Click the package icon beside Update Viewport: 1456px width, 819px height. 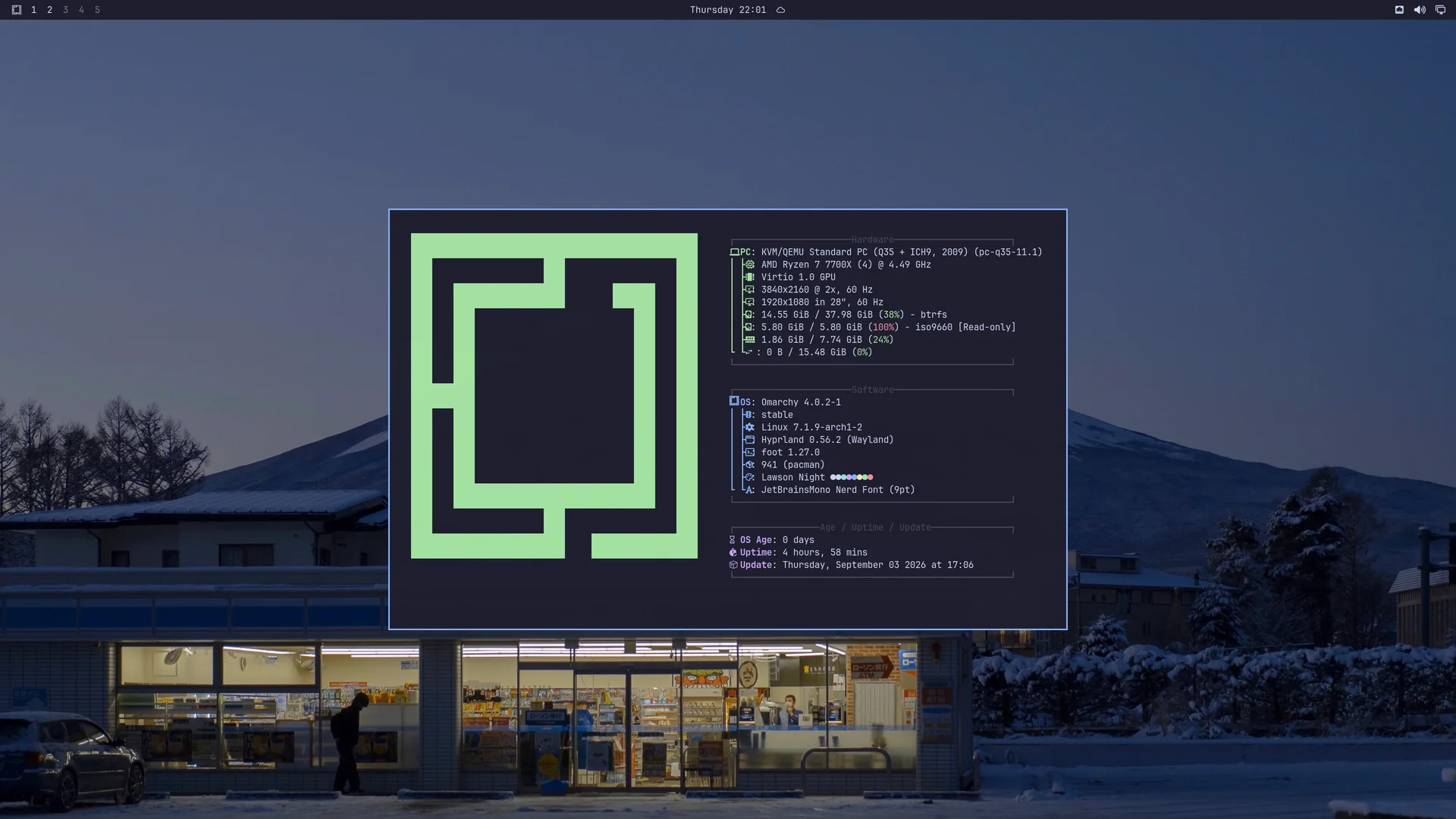pos(733,565)
